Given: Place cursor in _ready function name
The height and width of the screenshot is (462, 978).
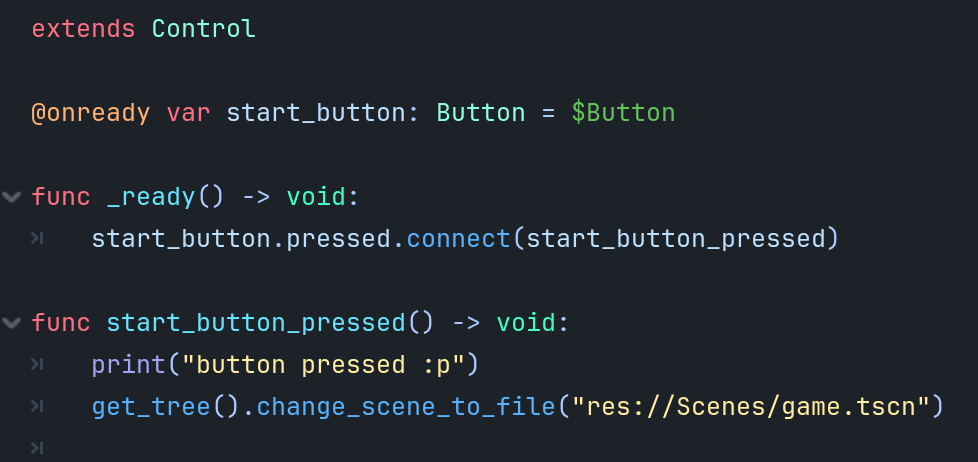Looking at the screenshot, I should 151,197.
